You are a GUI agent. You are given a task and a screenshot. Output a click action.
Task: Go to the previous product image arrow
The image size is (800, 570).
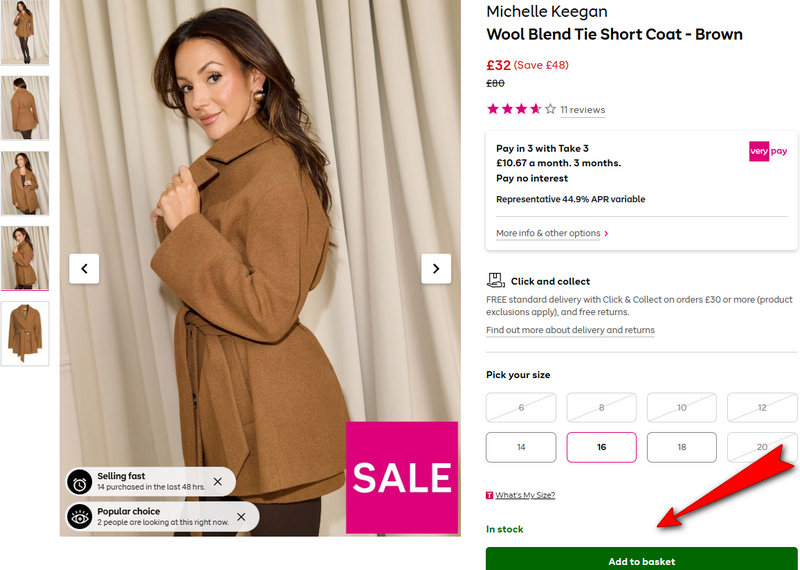pyautogui.click(x=84, y=268)
